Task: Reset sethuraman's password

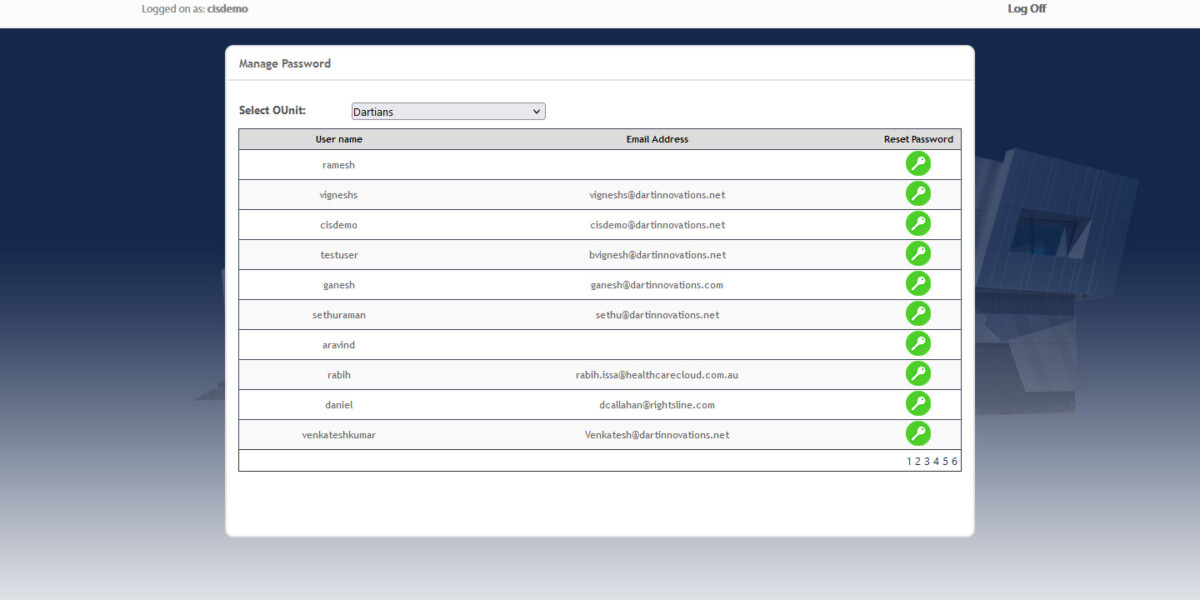Action: point(918,313)
